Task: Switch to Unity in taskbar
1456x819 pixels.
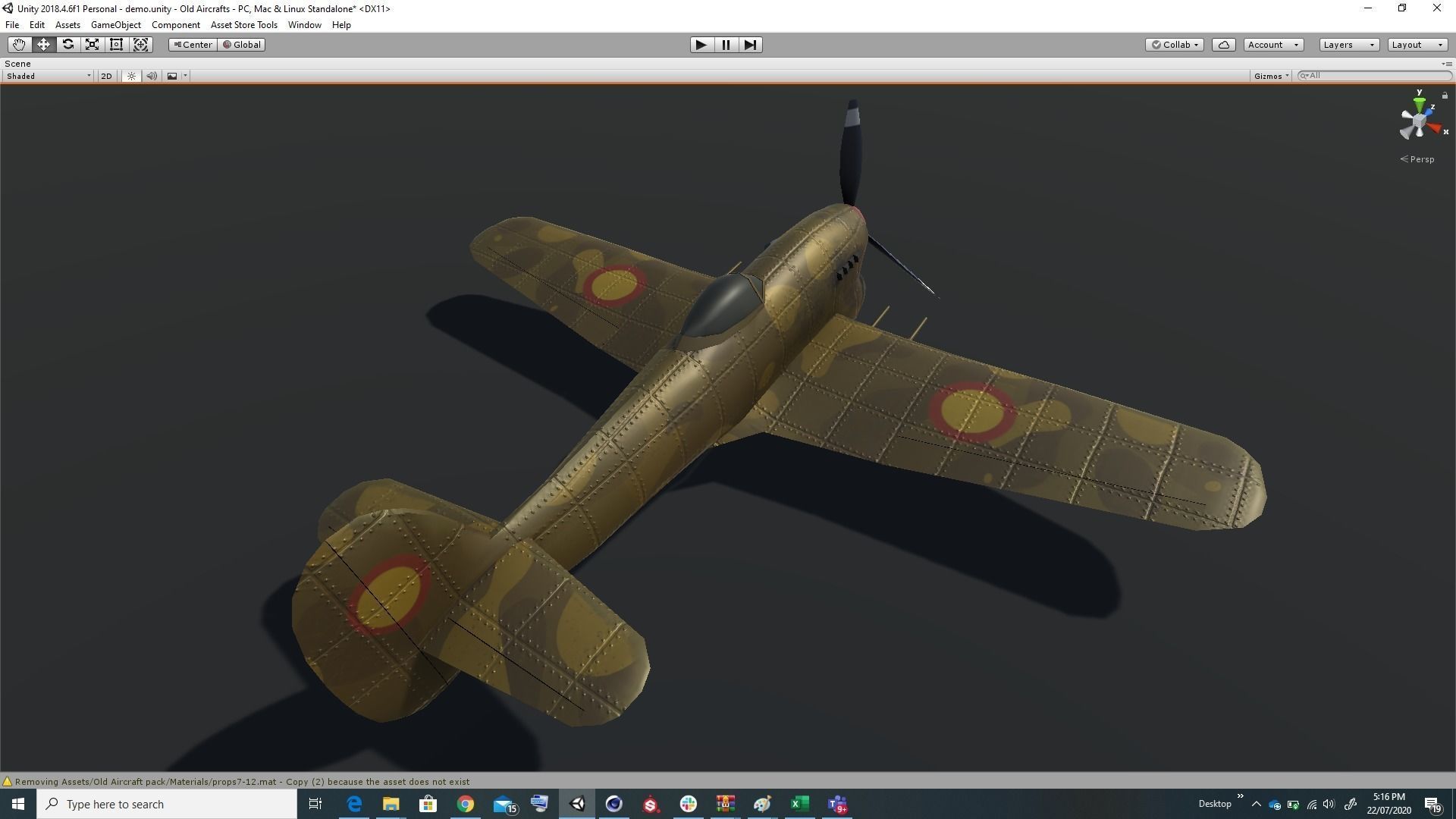Action: tap(577, 804)
